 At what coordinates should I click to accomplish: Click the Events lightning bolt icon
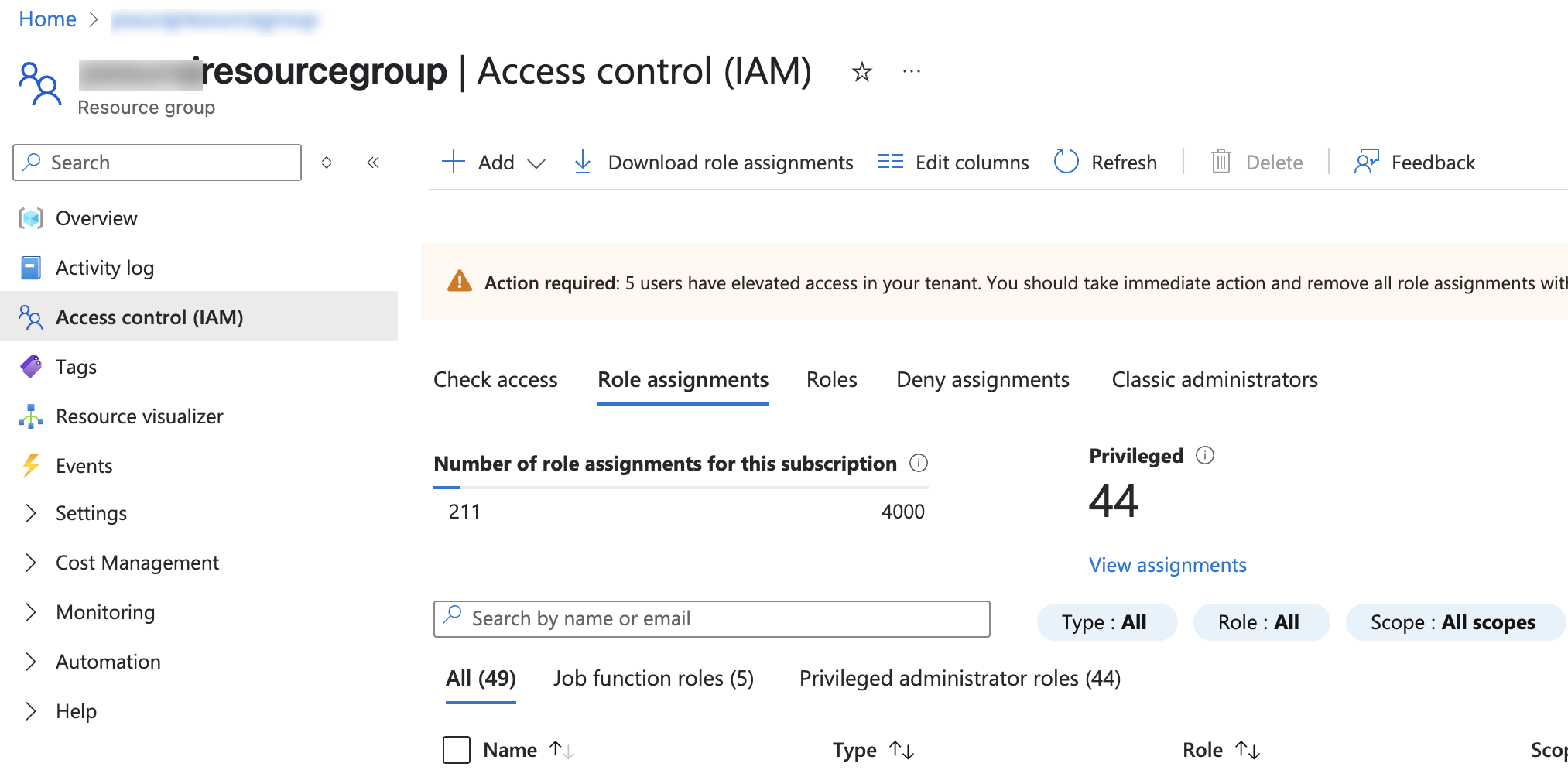[x=31, y=466]
